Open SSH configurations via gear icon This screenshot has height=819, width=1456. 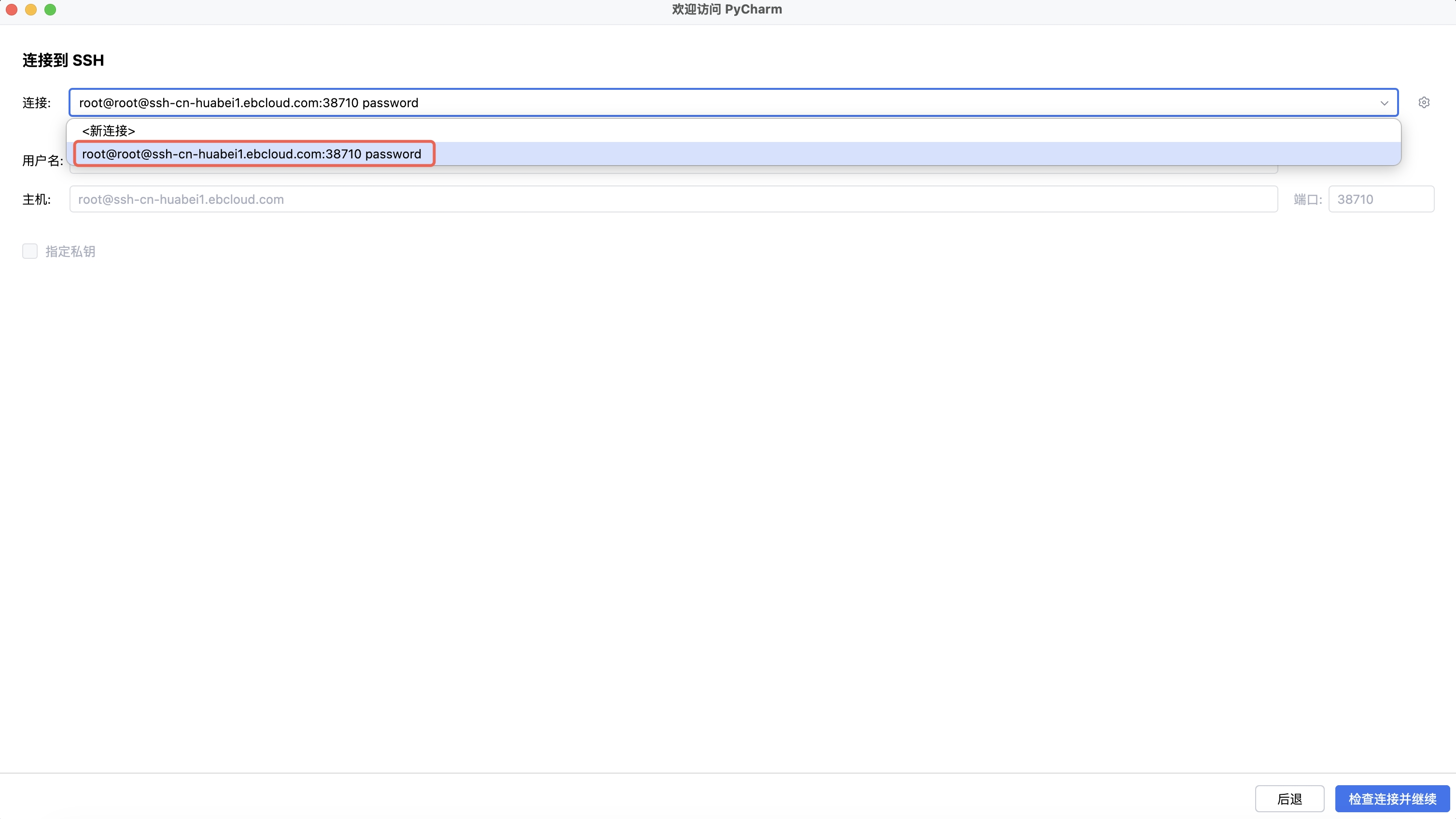(x=1423, y=102)
